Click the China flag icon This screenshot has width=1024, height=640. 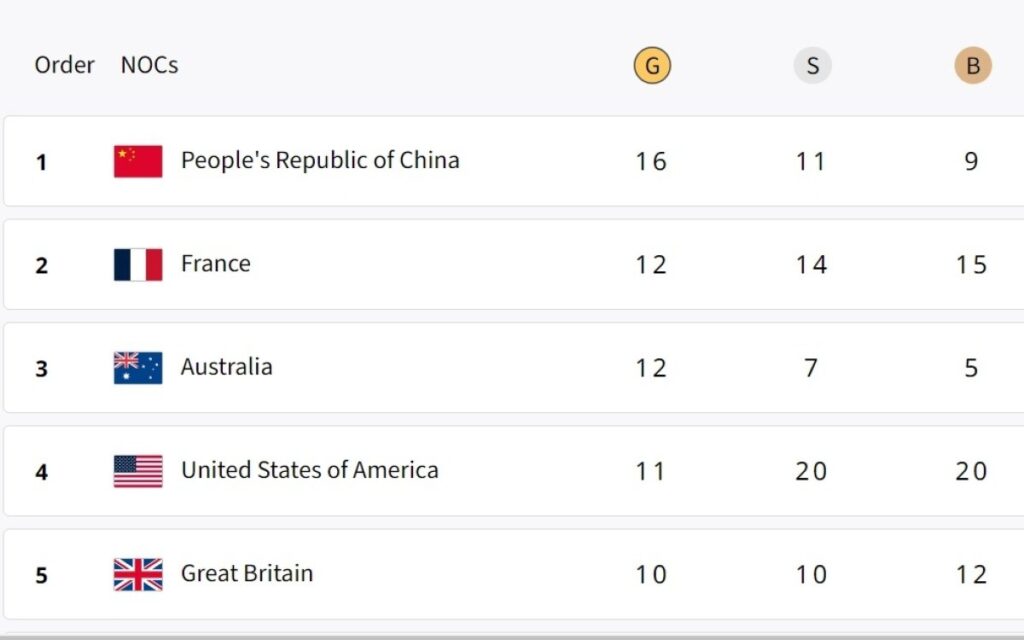138,161
